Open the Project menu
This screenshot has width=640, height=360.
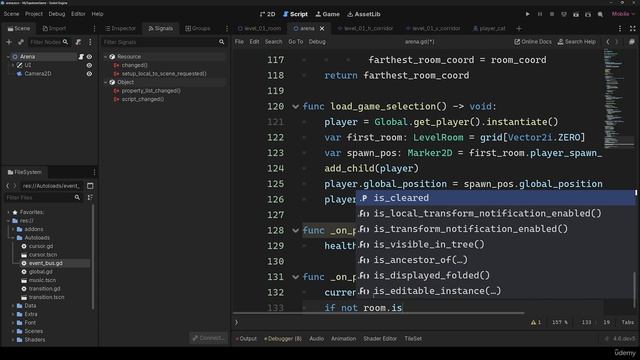tap(34, 14)
